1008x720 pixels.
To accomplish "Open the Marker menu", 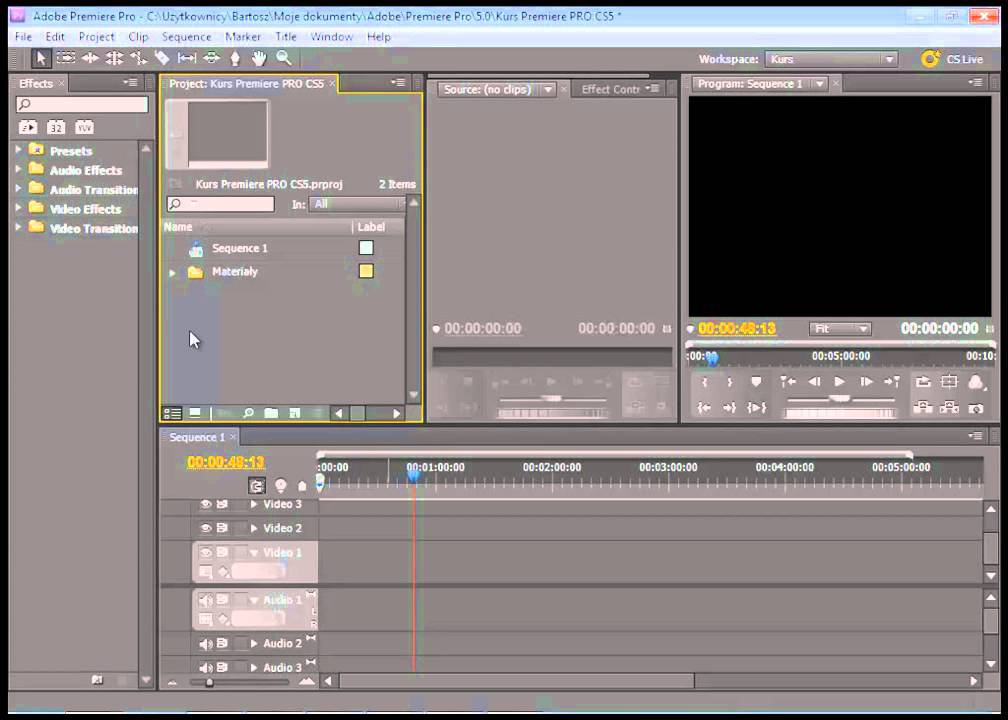I will pos(243,37).
